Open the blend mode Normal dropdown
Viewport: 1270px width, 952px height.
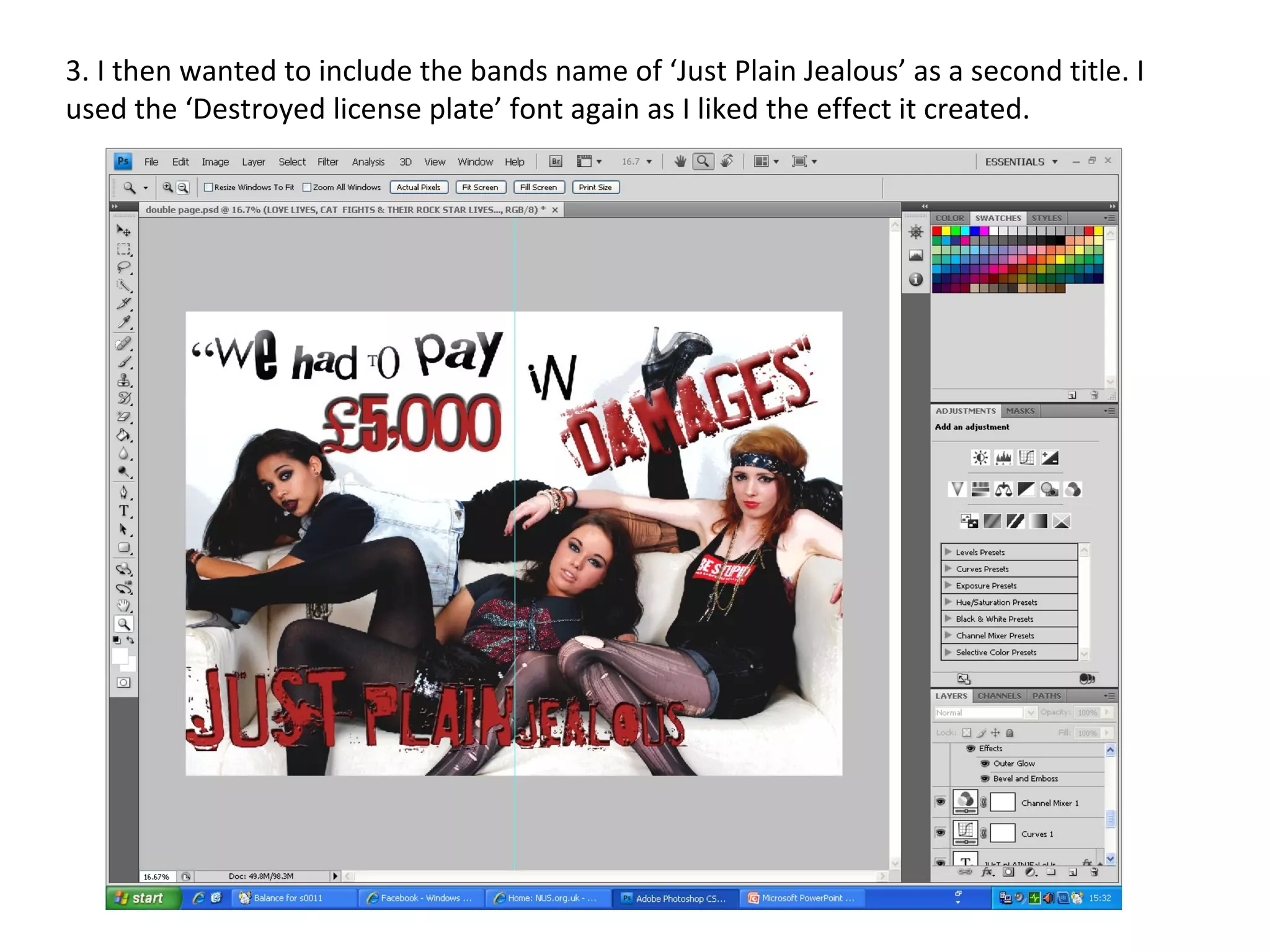click(985, 713)
